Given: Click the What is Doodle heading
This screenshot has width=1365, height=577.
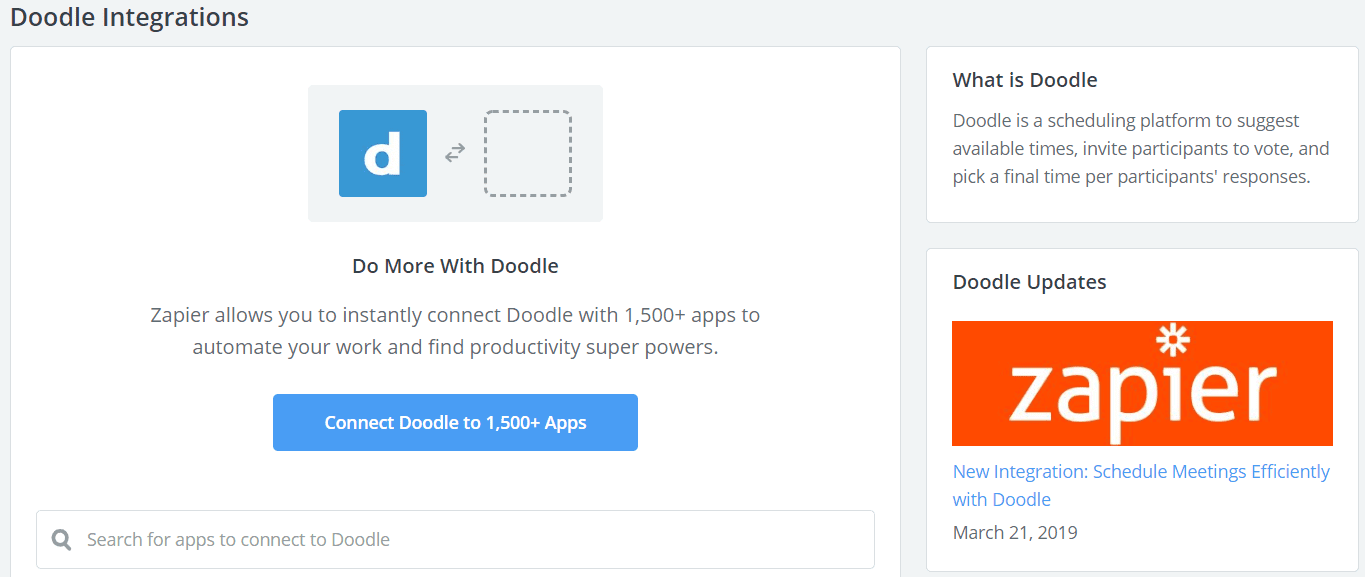Looking at the screenshot, I should 1025,80.
